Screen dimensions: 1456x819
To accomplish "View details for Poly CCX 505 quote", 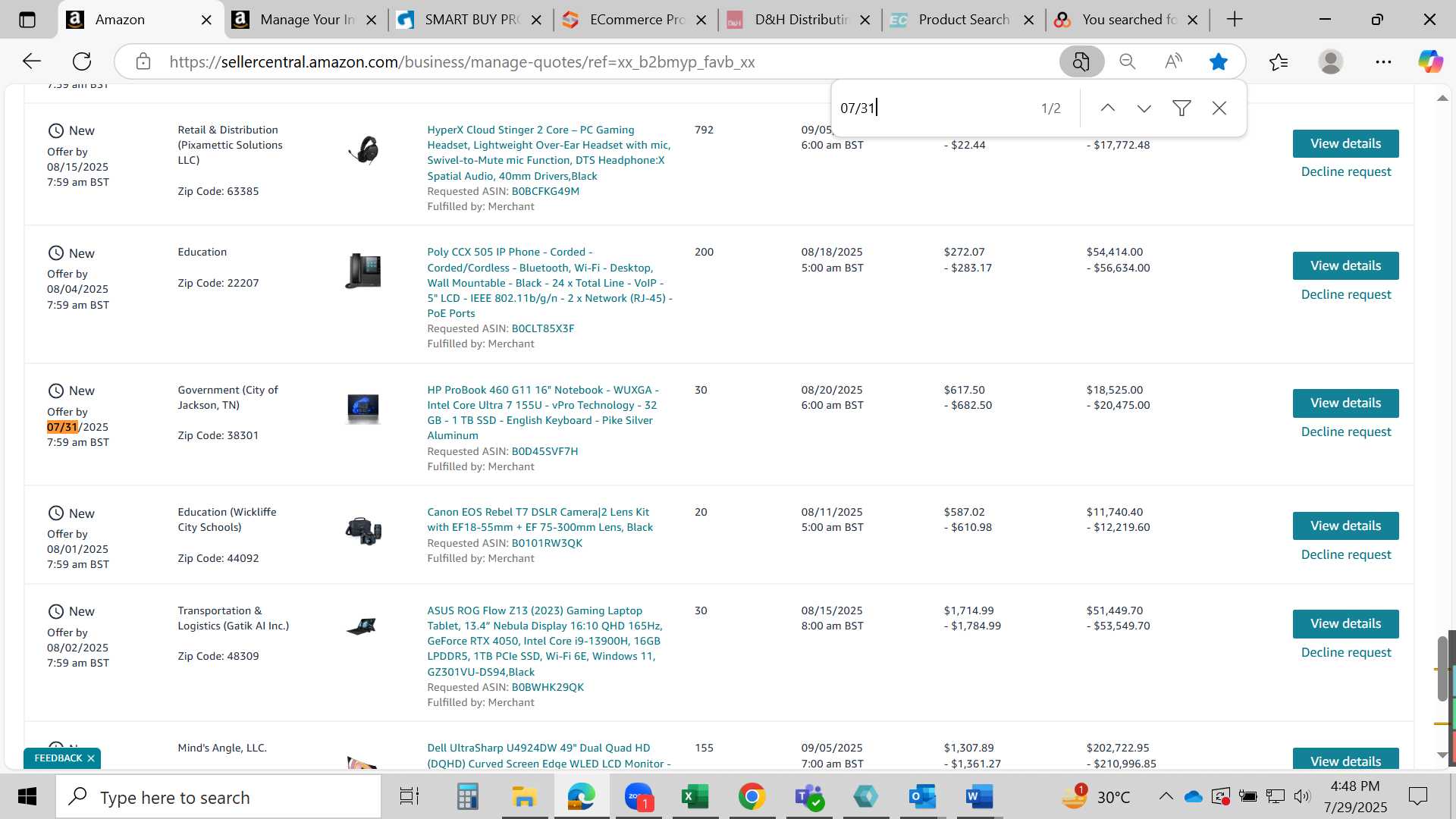I will click(x=1345, y=265).
